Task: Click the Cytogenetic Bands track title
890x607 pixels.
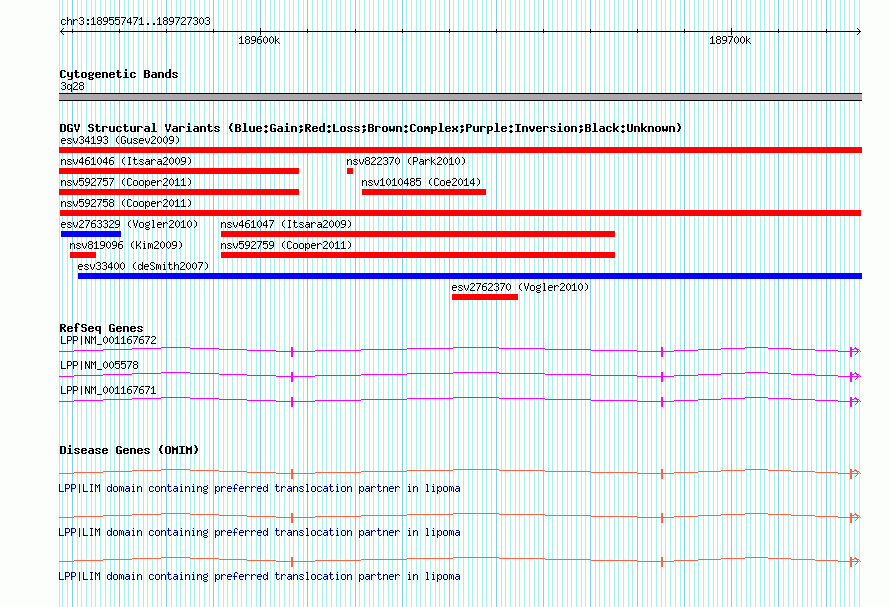Action: 119,74
